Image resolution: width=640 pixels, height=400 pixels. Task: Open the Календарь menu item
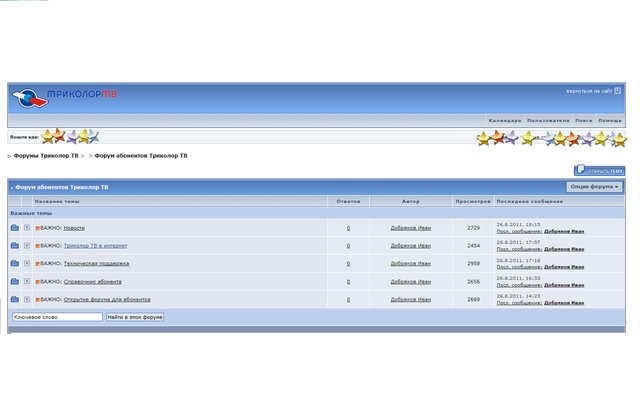pos(505,120)
